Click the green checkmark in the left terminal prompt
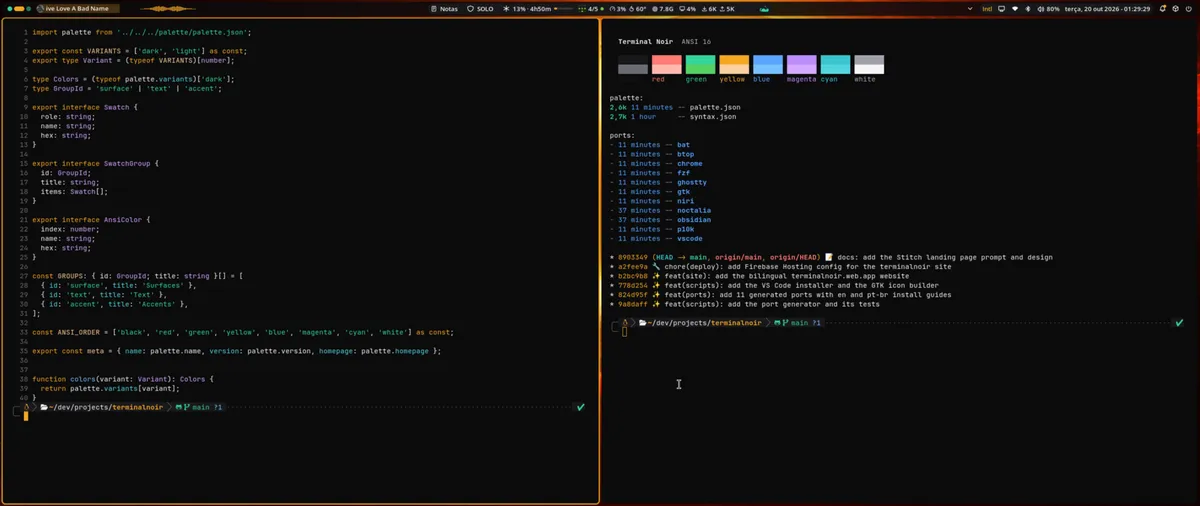Viewport: 1200px width, 506px height. click(580, 407)
